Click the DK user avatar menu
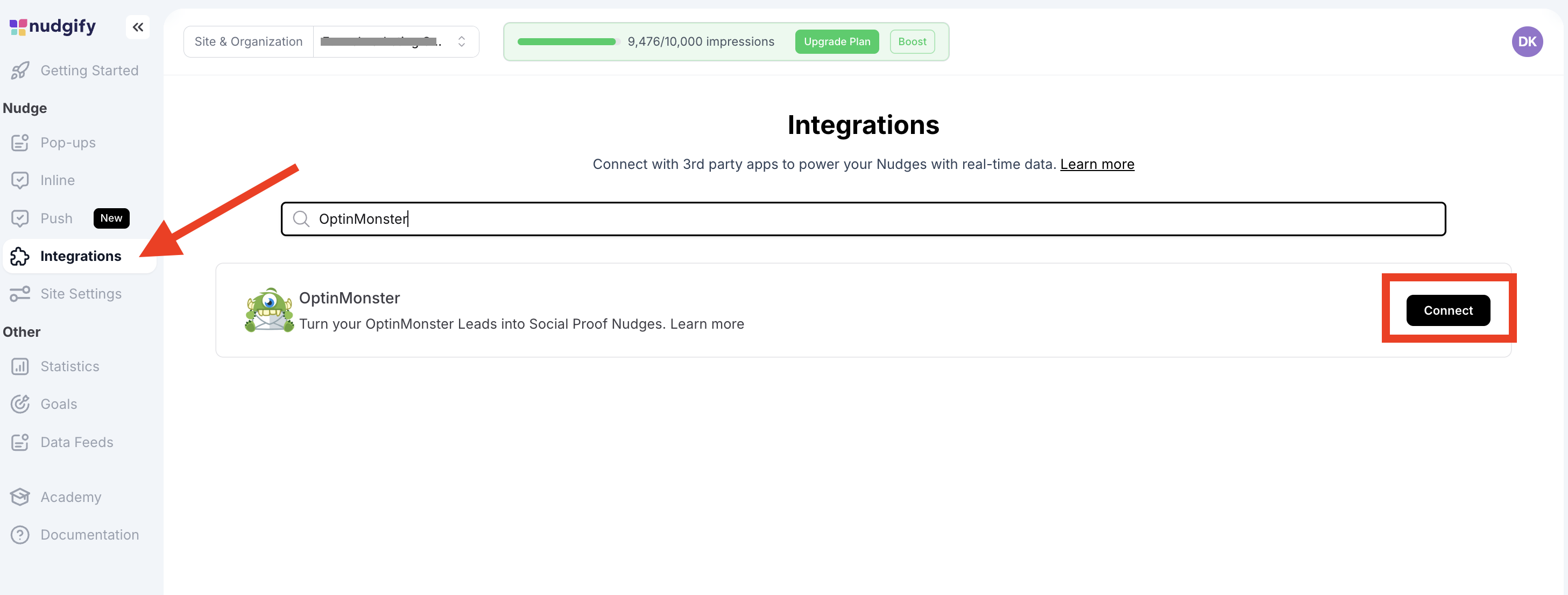Viewport: 1568px width, 595px height. click(1527, 41)
